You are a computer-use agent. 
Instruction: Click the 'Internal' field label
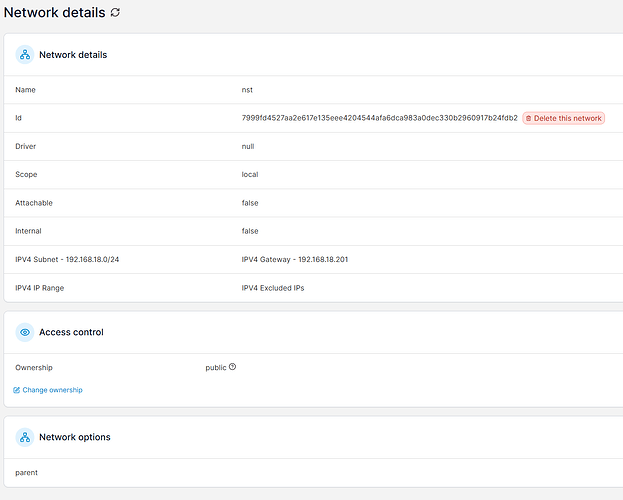(x=28, y=231)
